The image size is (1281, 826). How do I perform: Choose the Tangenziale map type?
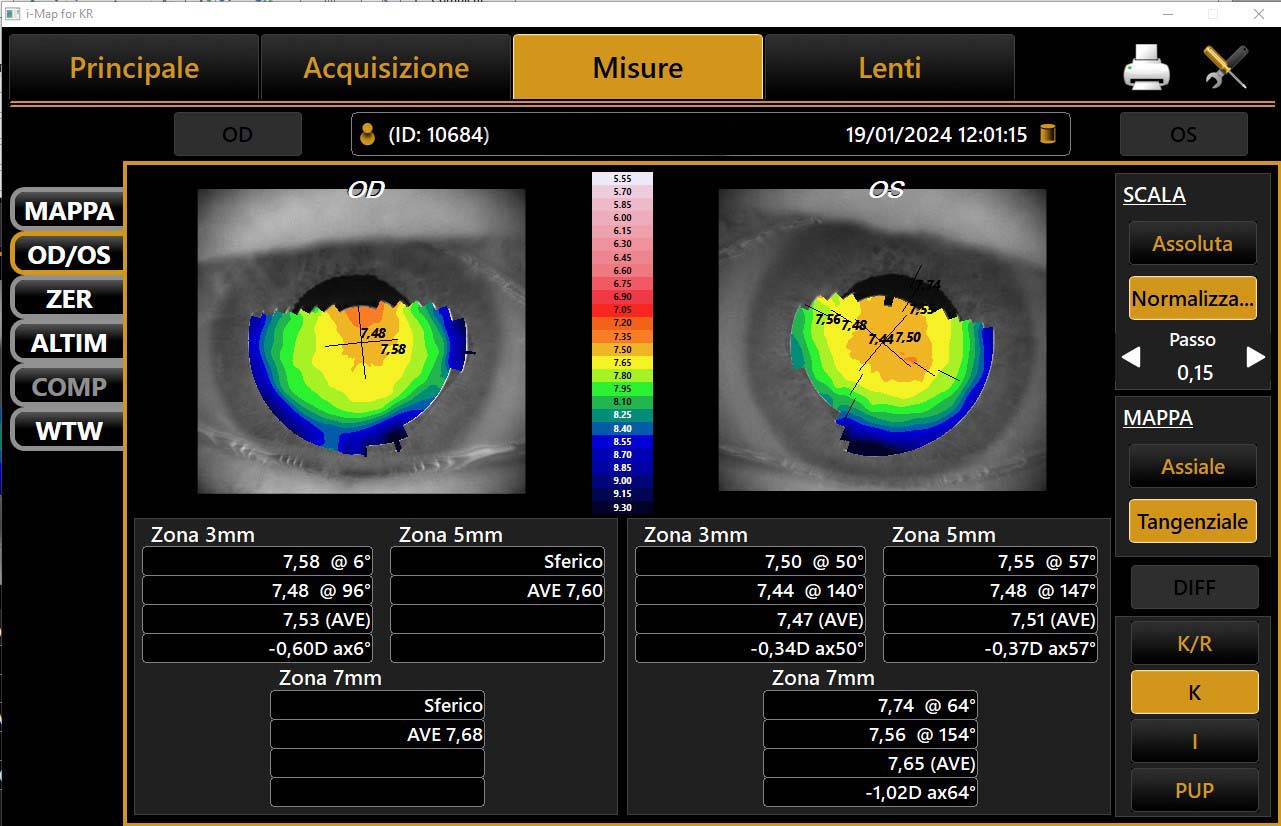click(1193, 522)
